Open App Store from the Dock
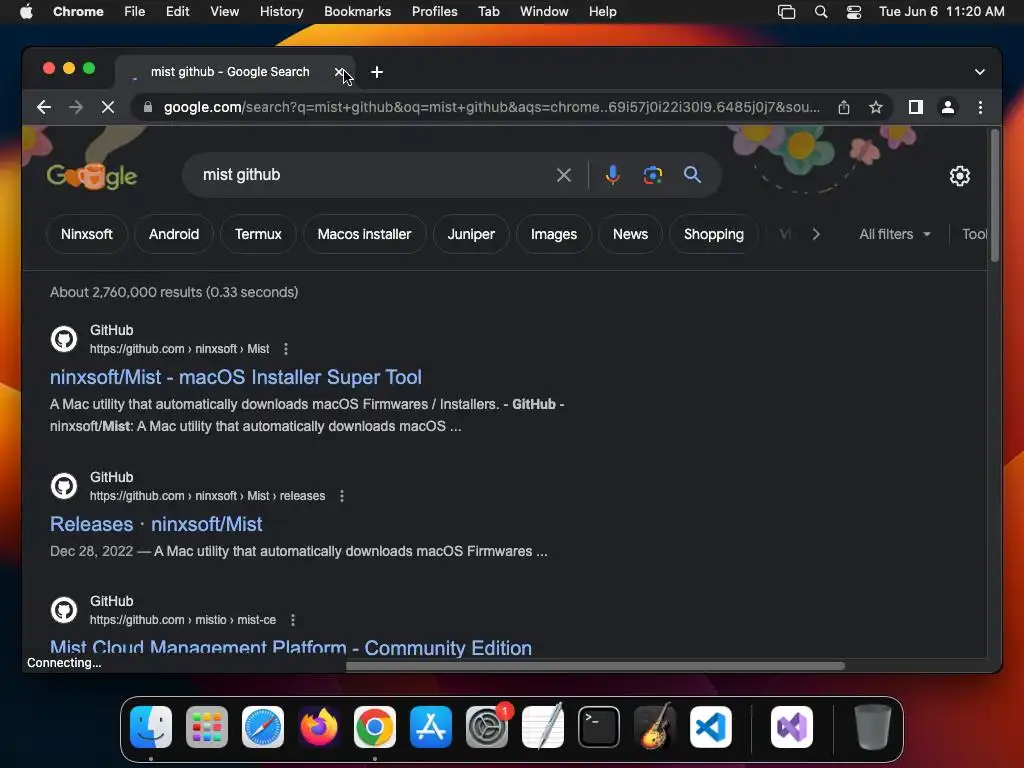 click(x=430, y=727)
